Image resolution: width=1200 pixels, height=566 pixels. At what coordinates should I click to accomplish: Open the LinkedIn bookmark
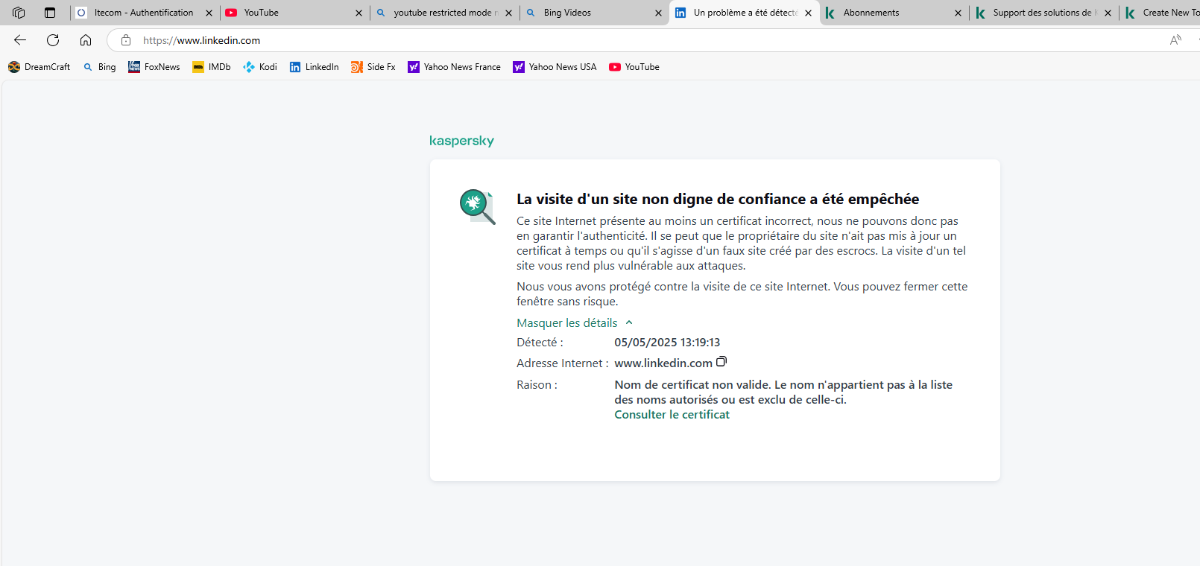(x=314, y=67)
